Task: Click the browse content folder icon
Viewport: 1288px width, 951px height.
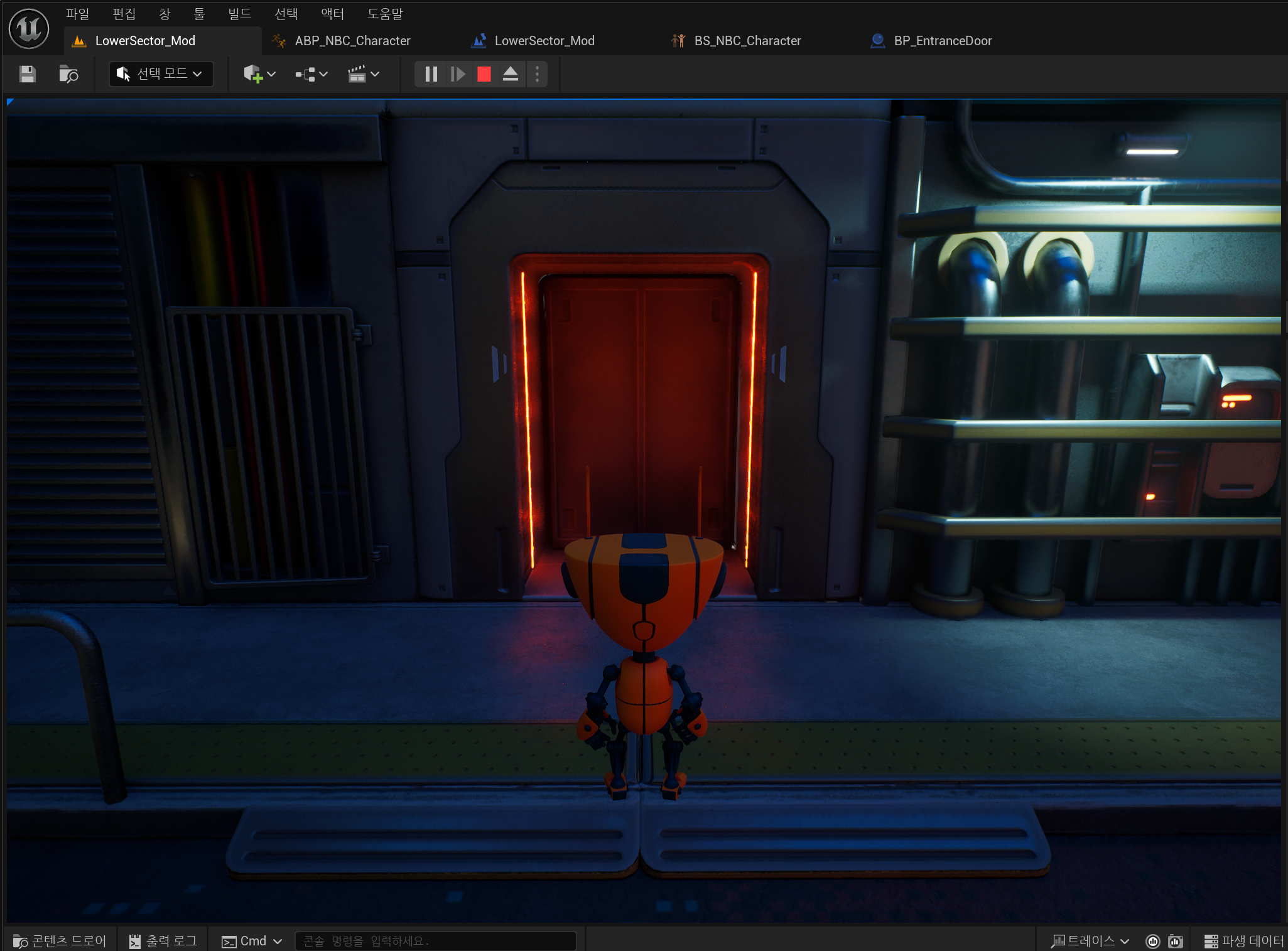Action: (x=68, y=74)
